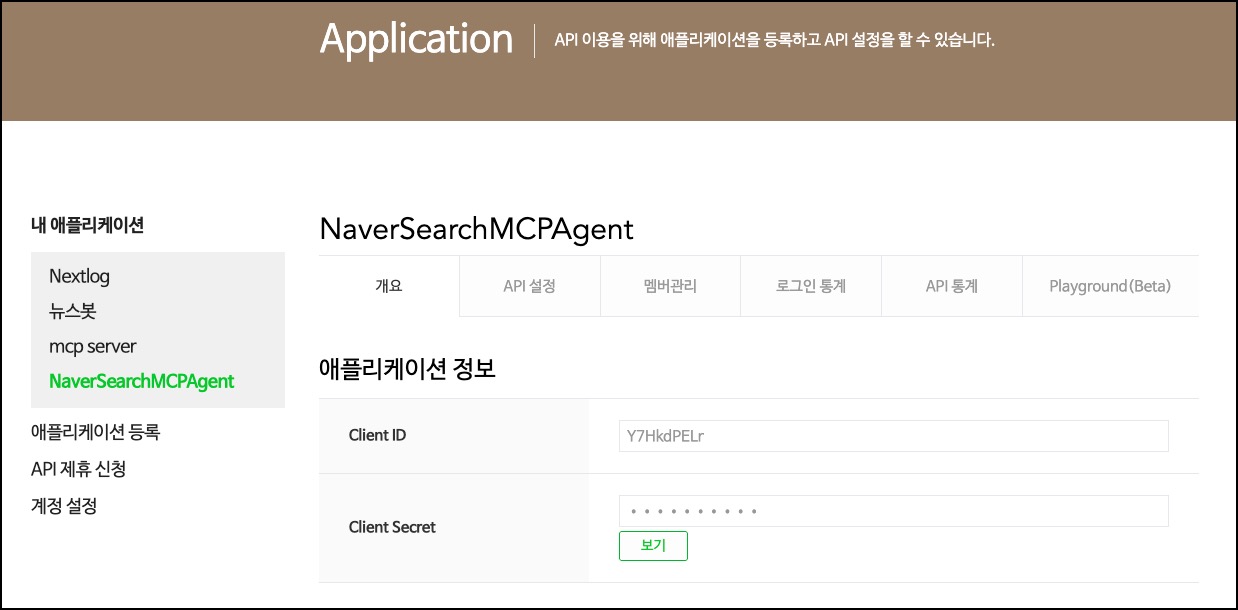View the 로그인 통계 tab
Screen dimensions: 1238x610
click(811, 286)
